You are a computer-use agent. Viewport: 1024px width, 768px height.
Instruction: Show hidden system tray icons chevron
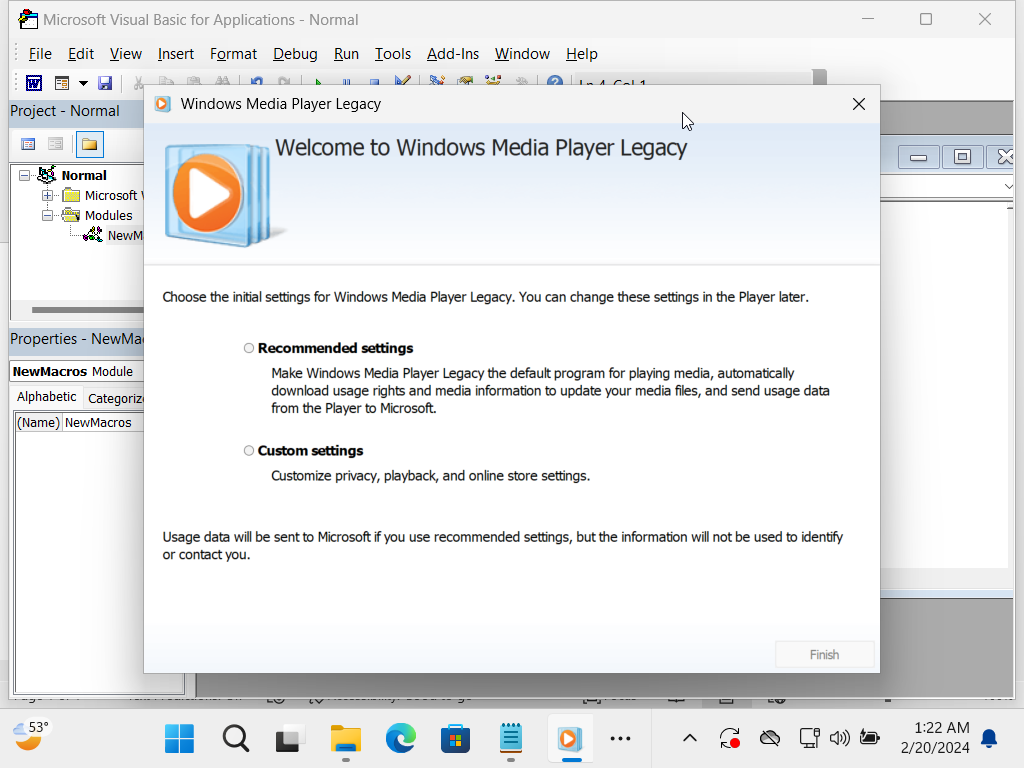(x=690, y=739)
